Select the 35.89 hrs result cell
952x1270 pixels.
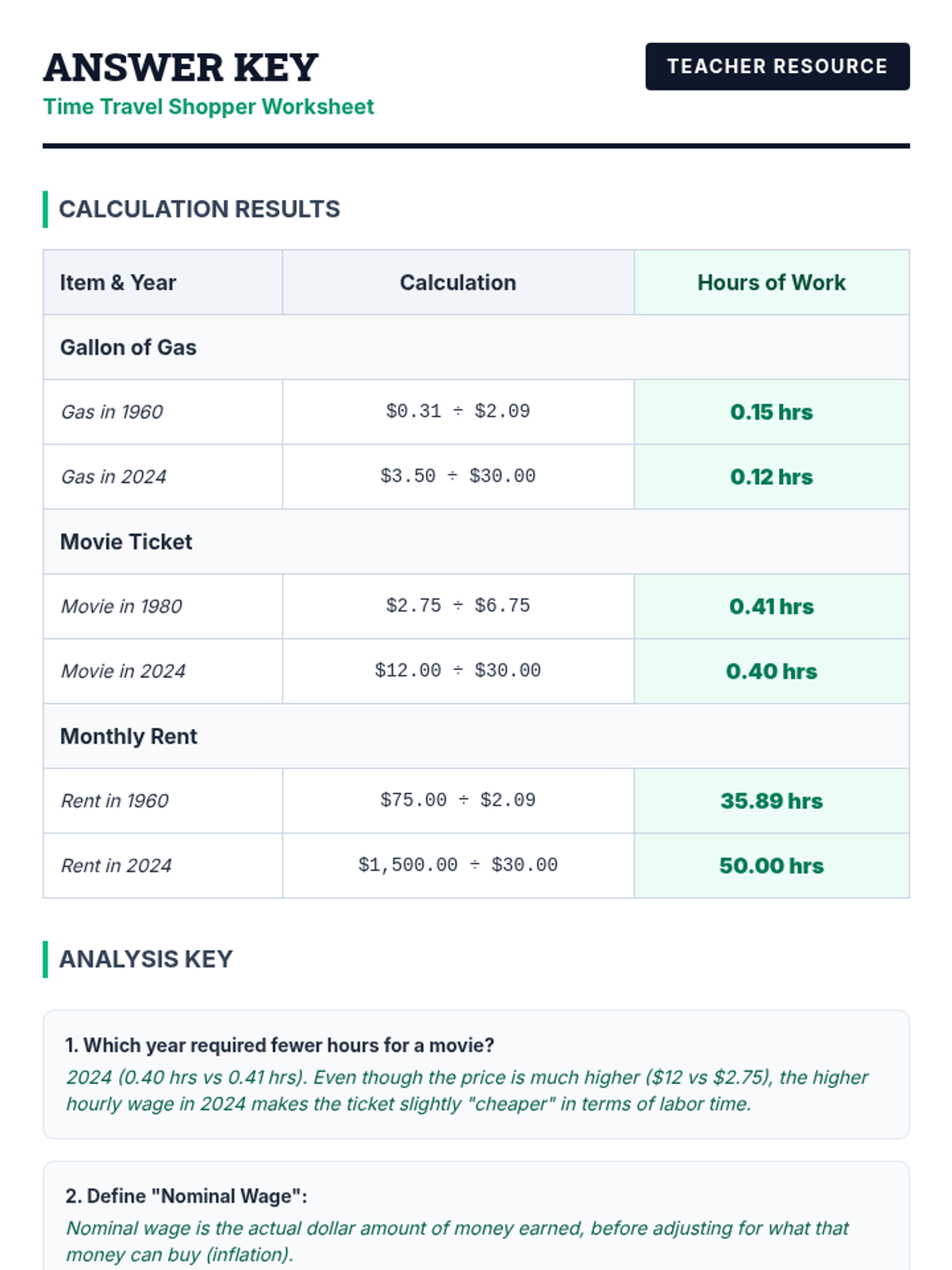point(771,801)
